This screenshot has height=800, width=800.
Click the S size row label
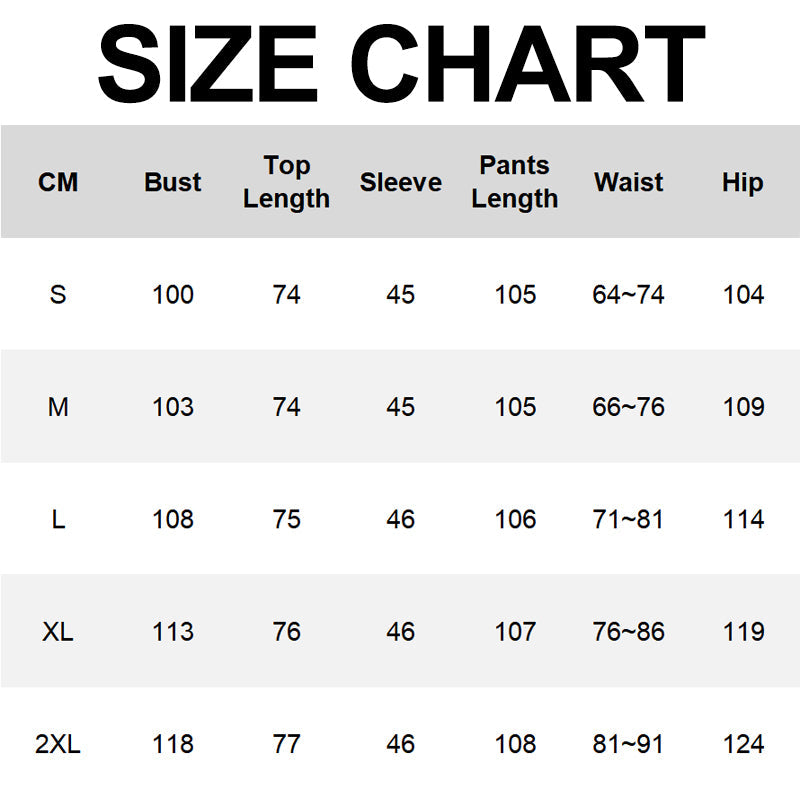click(x=58, y=295)
